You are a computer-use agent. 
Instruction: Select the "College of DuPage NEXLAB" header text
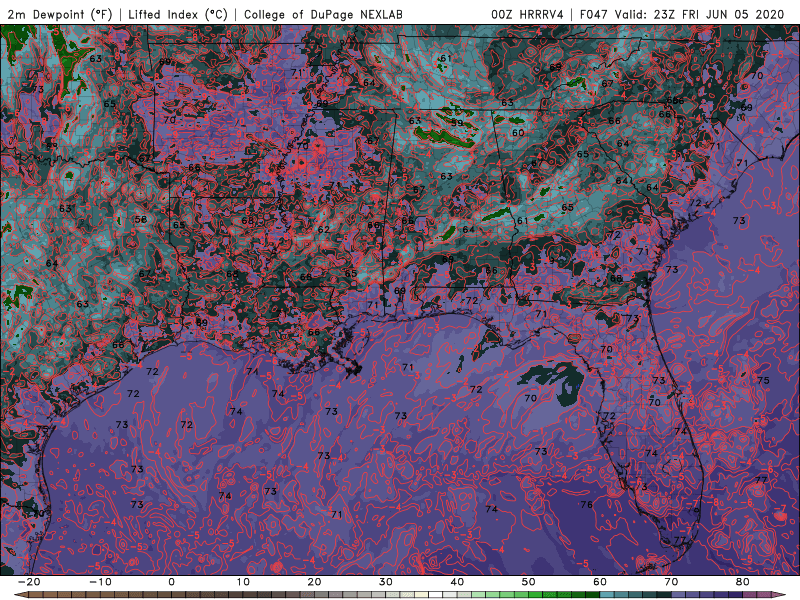point(323,14)
